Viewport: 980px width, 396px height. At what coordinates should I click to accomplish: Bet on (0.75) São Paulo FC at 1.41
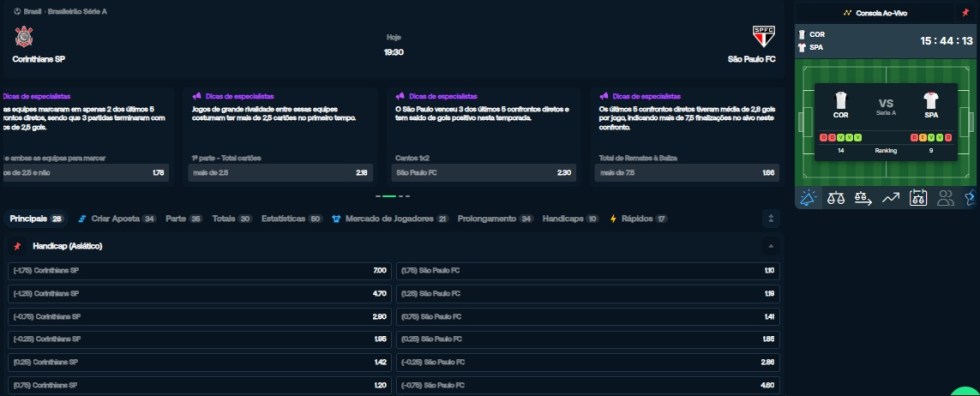click(x=588, y=317)
